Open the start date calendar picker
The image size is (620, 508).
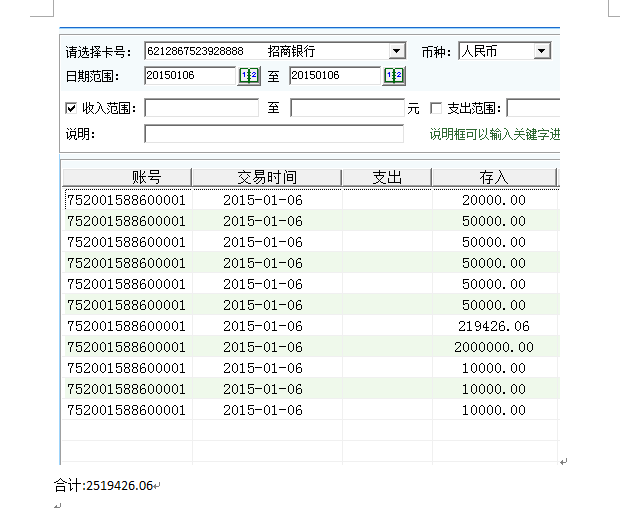pyautogui.click(x=249, y=76)
